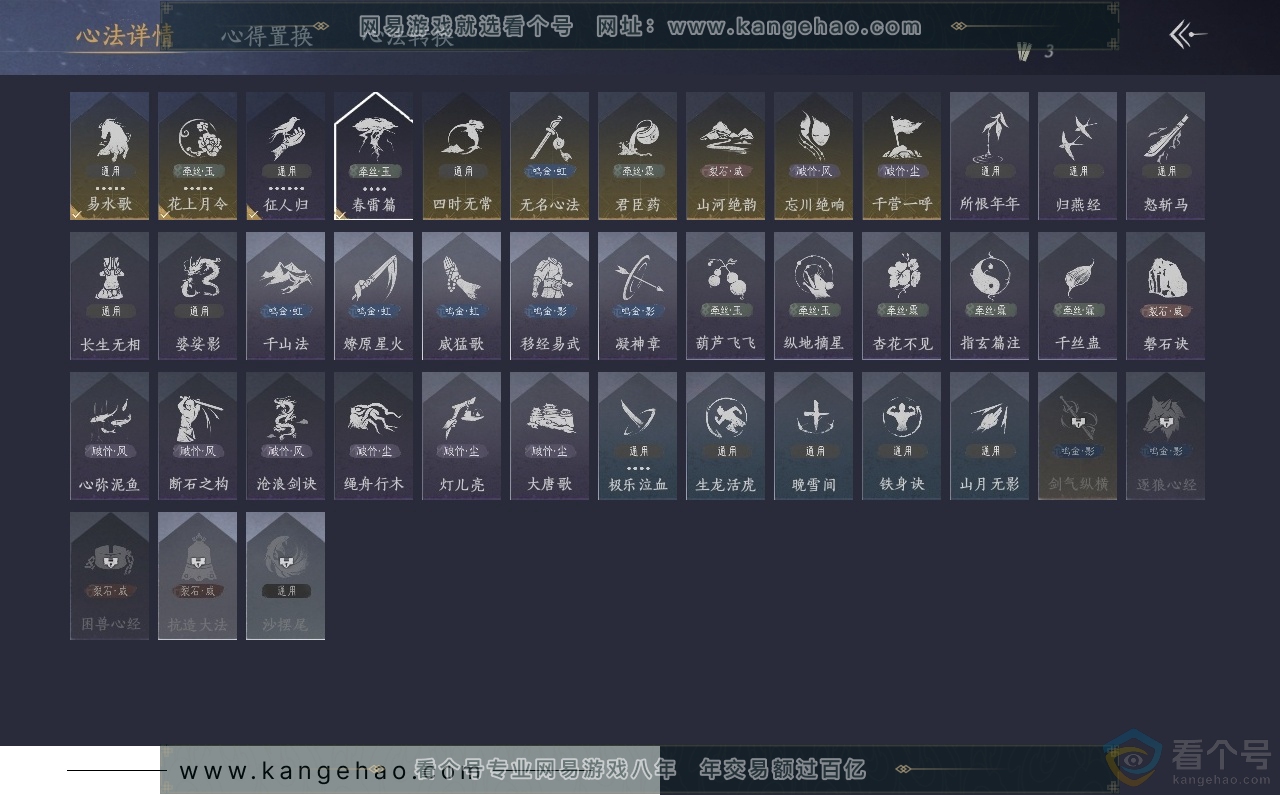Image resolution: width=1280 pixels, height=795 pixels.
Task: Choose the 极乐泣血 card
Action: (638, 436)
